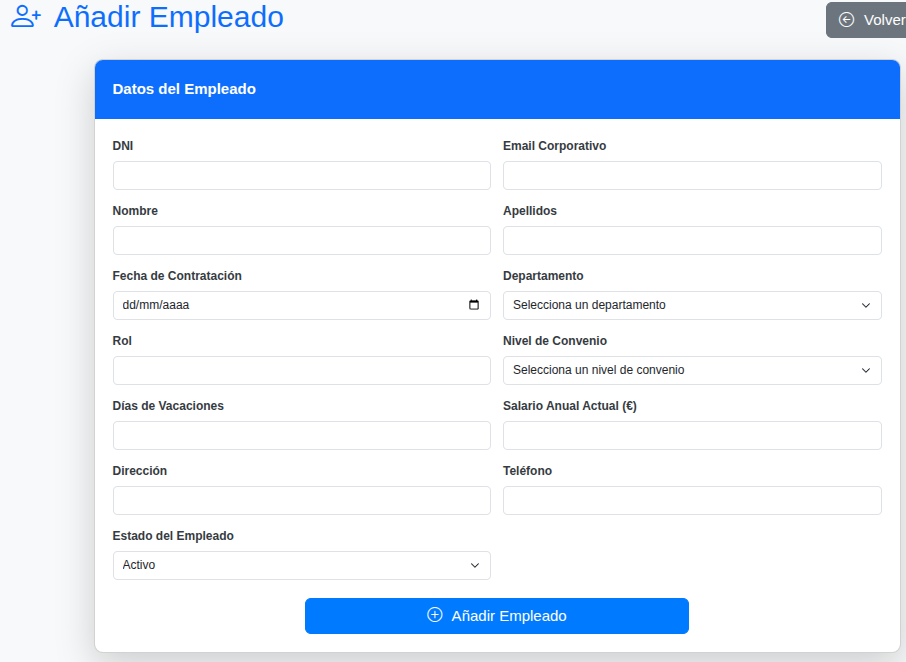Click the Teléfono input field

coord(691,501)
